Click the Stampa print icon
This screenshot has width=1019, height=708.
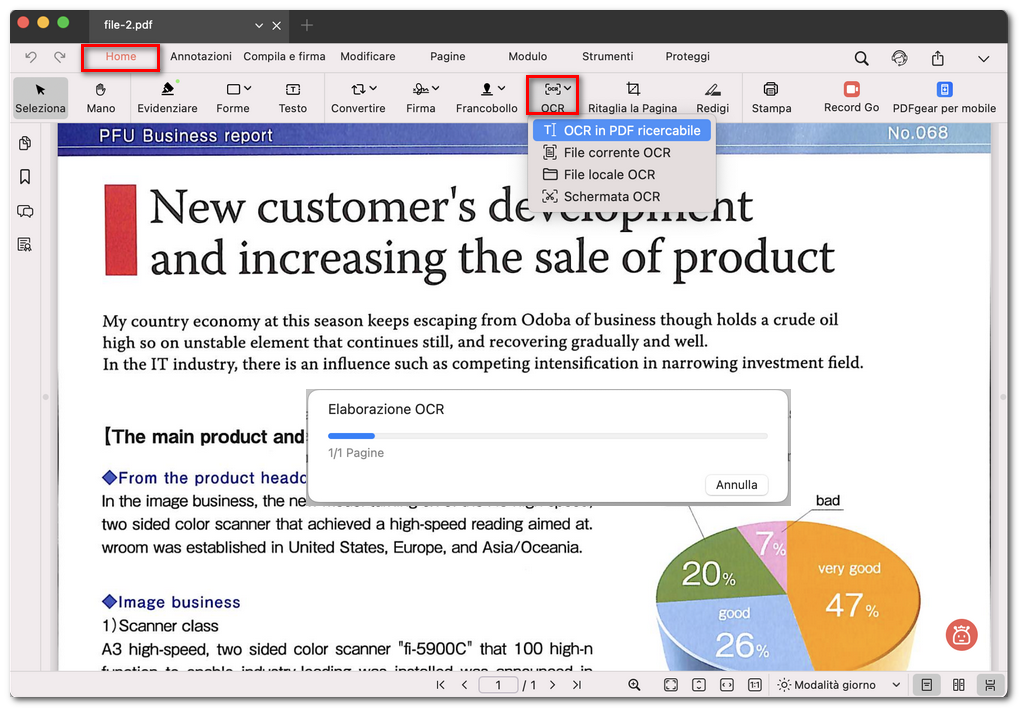point(771,97)
